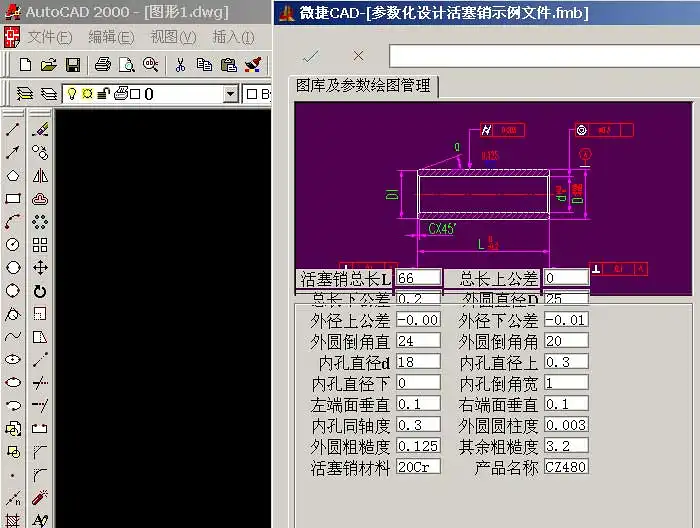Click the Find and Replace text icon
This screenshot has width=700, height=528.
point(150,65)
